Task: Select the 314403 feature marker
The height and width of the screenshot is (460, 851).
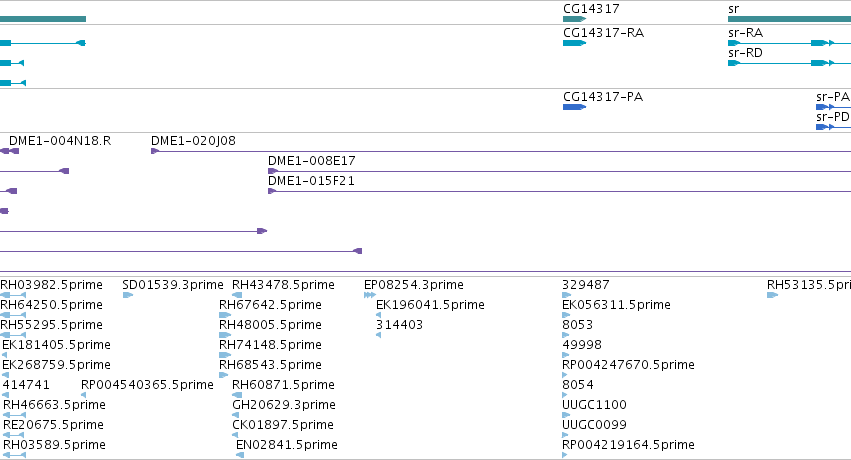Action: [x=378, y=335]
